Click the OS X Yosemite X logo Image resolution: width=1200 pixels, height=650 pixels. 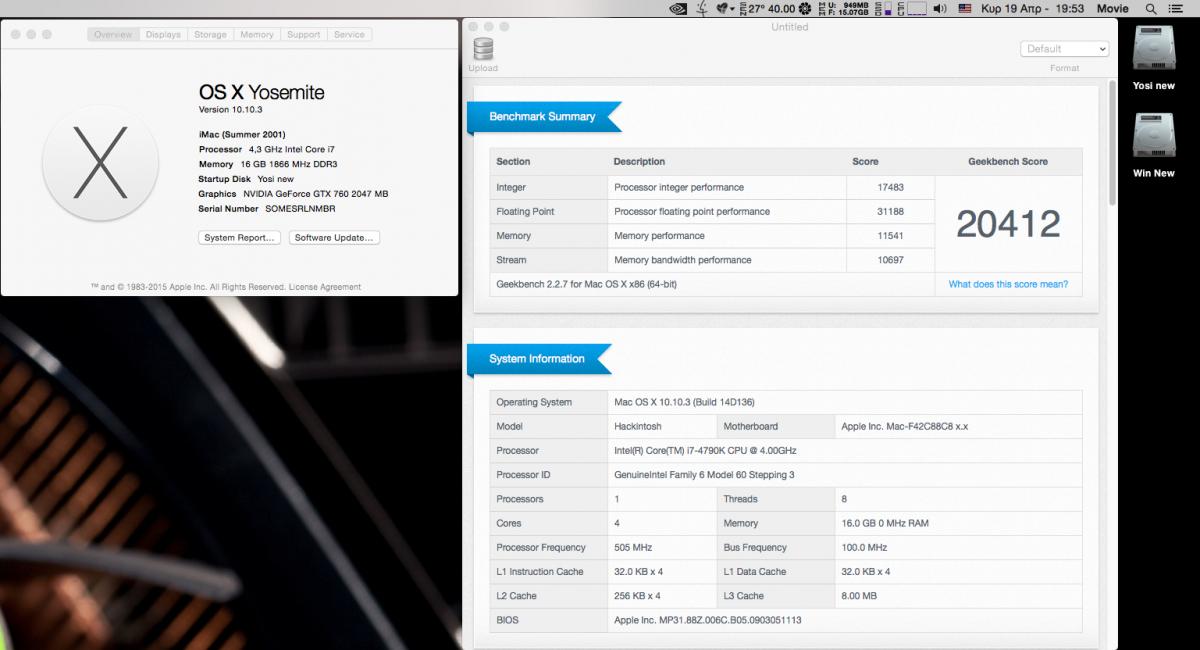pyautogui.click(x=100, y=163)
